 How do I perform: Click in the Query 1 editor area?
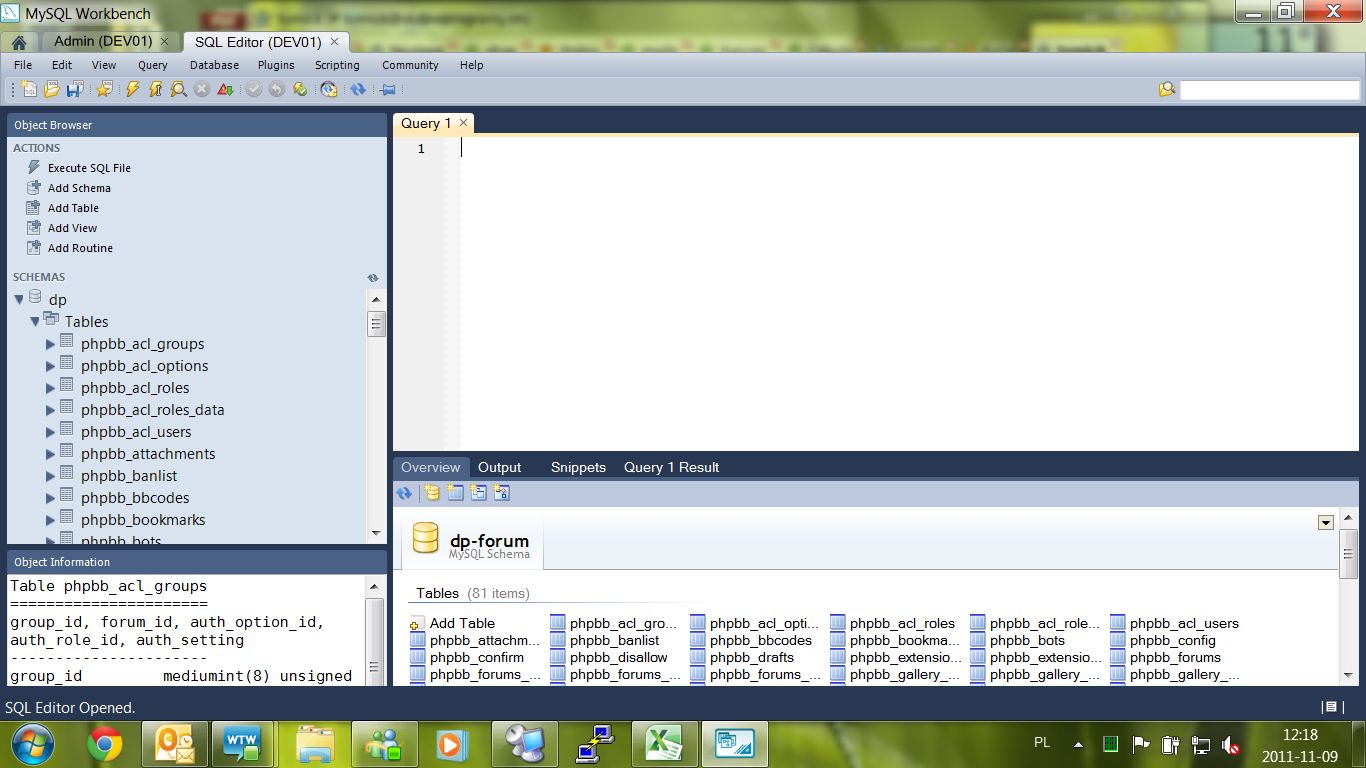point(908,292)
